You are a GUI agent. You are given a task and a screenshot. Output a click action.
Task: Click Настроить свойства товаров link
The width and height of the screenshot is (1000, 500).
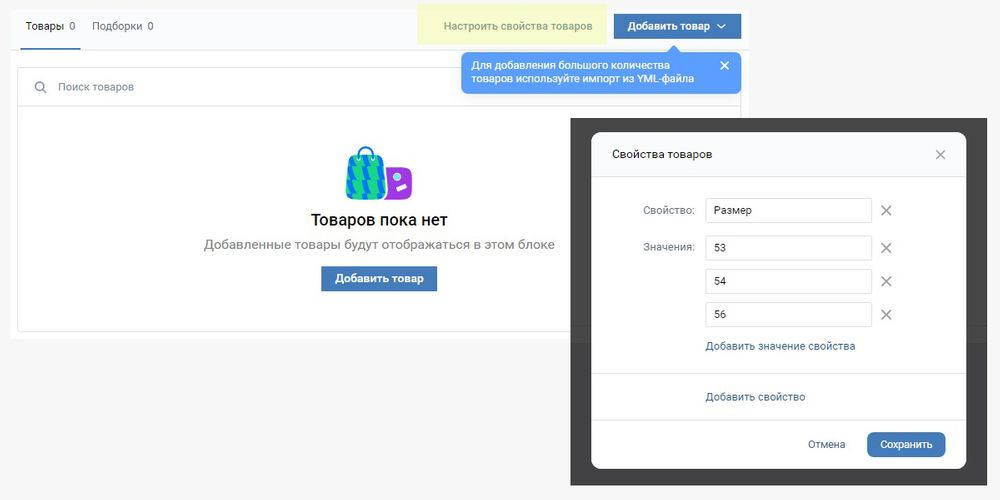[x=518, y=26]
